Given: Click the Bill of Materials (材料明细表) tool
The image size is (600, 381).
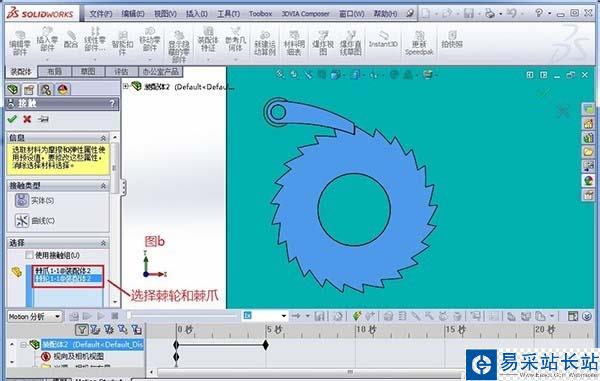Looking at the screenshot, I should 294,43.
